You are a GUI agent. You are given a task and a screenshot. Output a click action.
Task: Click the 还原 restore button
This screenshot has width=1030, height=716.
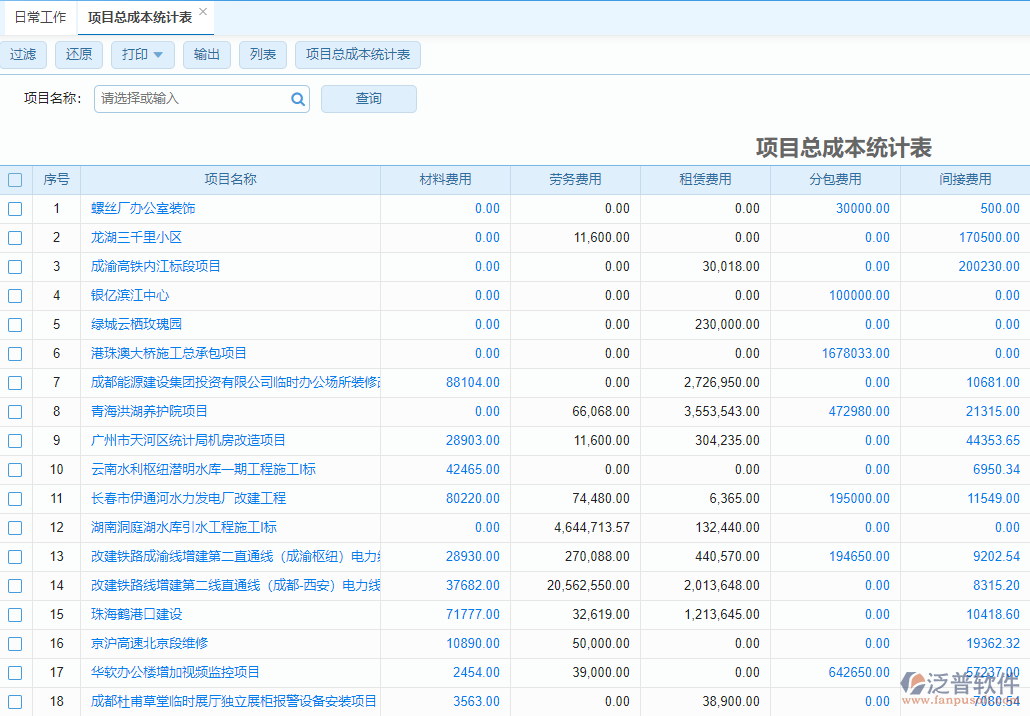[78, 55]
